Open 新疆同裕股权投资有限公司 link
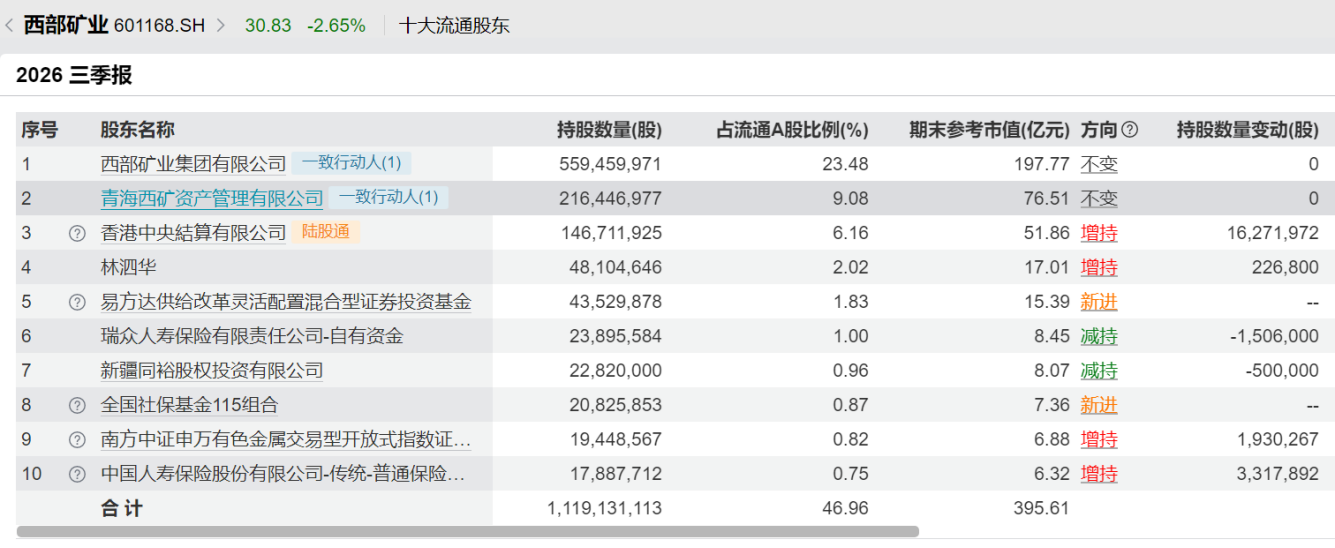Screen dimensions: 1335x548 click(212, 371)
